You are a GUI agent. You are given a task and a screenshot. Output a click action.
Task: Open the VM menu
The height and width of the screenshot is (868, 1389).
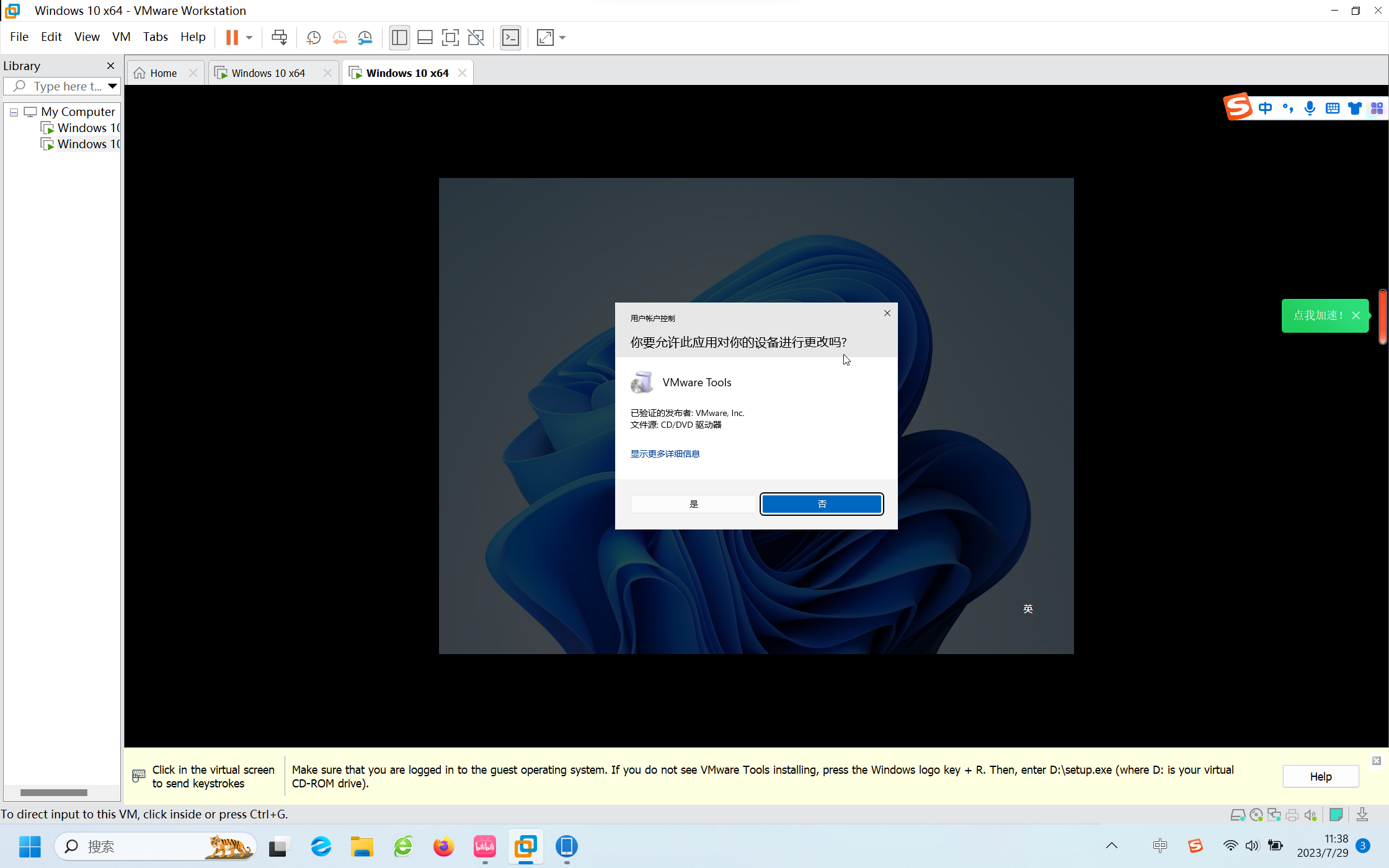click(x=121, y=37)
